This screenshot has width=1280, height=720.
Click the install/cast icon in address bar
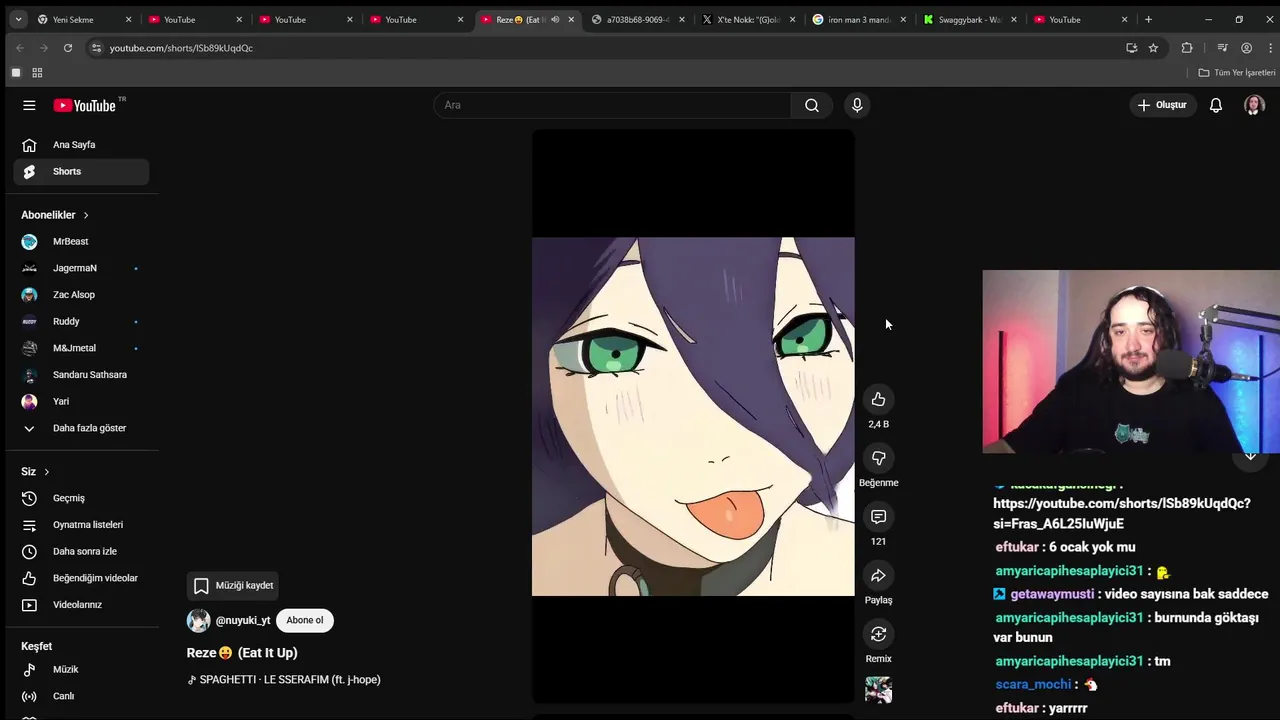(x=1131, y=48)
